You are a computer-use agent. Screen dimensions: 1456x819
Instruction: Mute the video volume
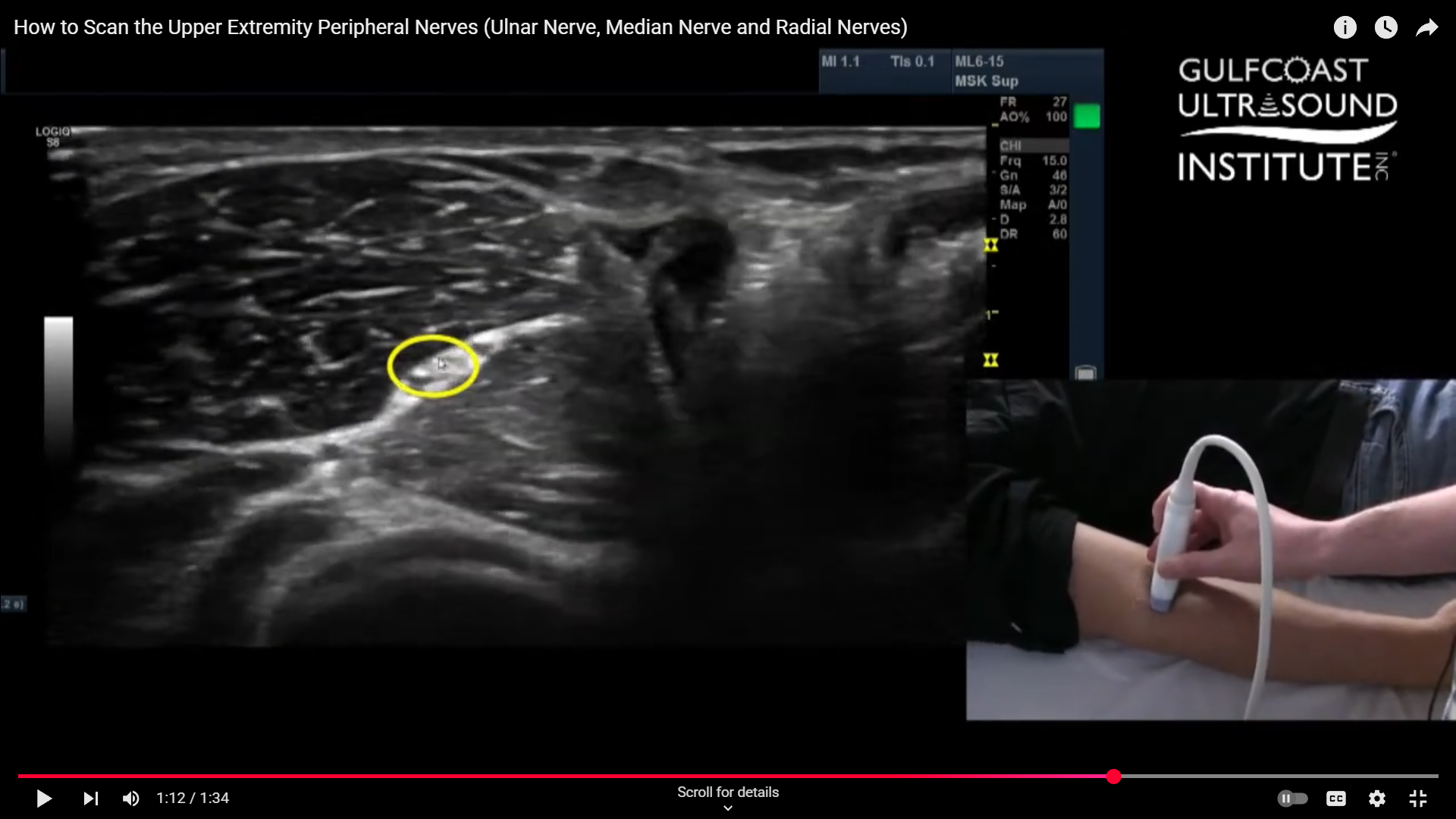pyautogui.click(x=131, y=799)
